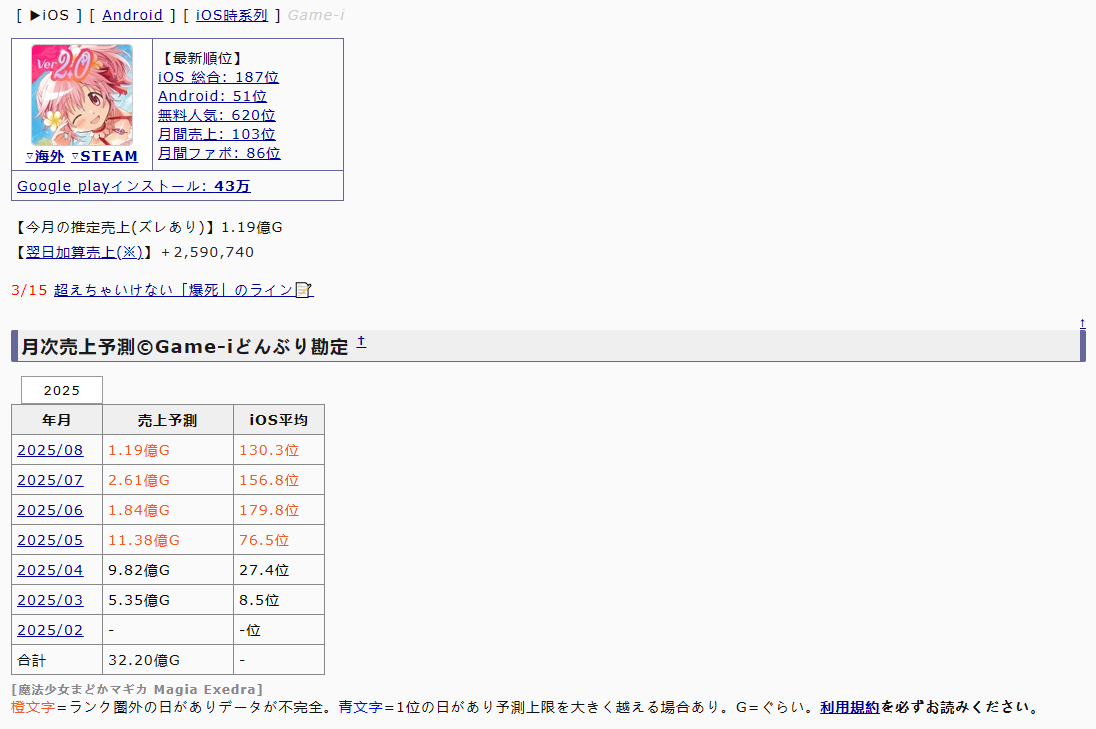Open the 2025/02 month link
Viewport: 1096px width, 729px height.
click(x=50, y=630)
